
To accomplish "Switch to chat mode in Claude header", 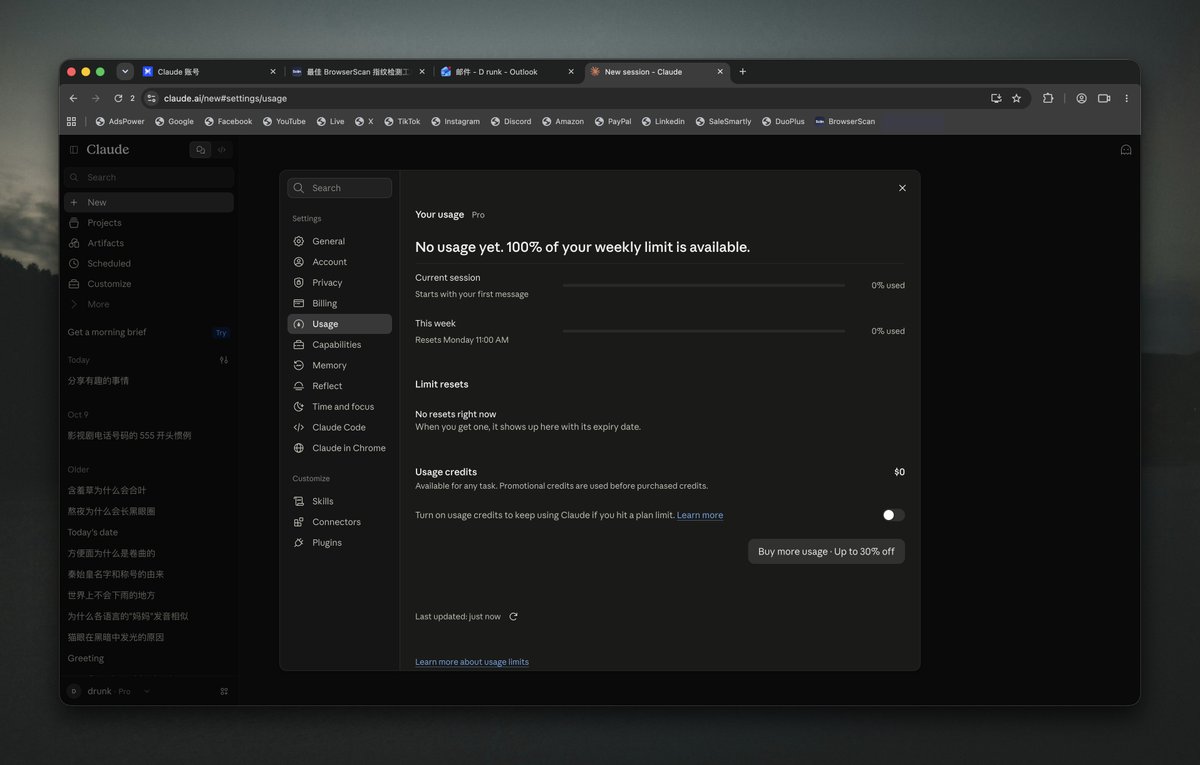I will click(201, 150).
